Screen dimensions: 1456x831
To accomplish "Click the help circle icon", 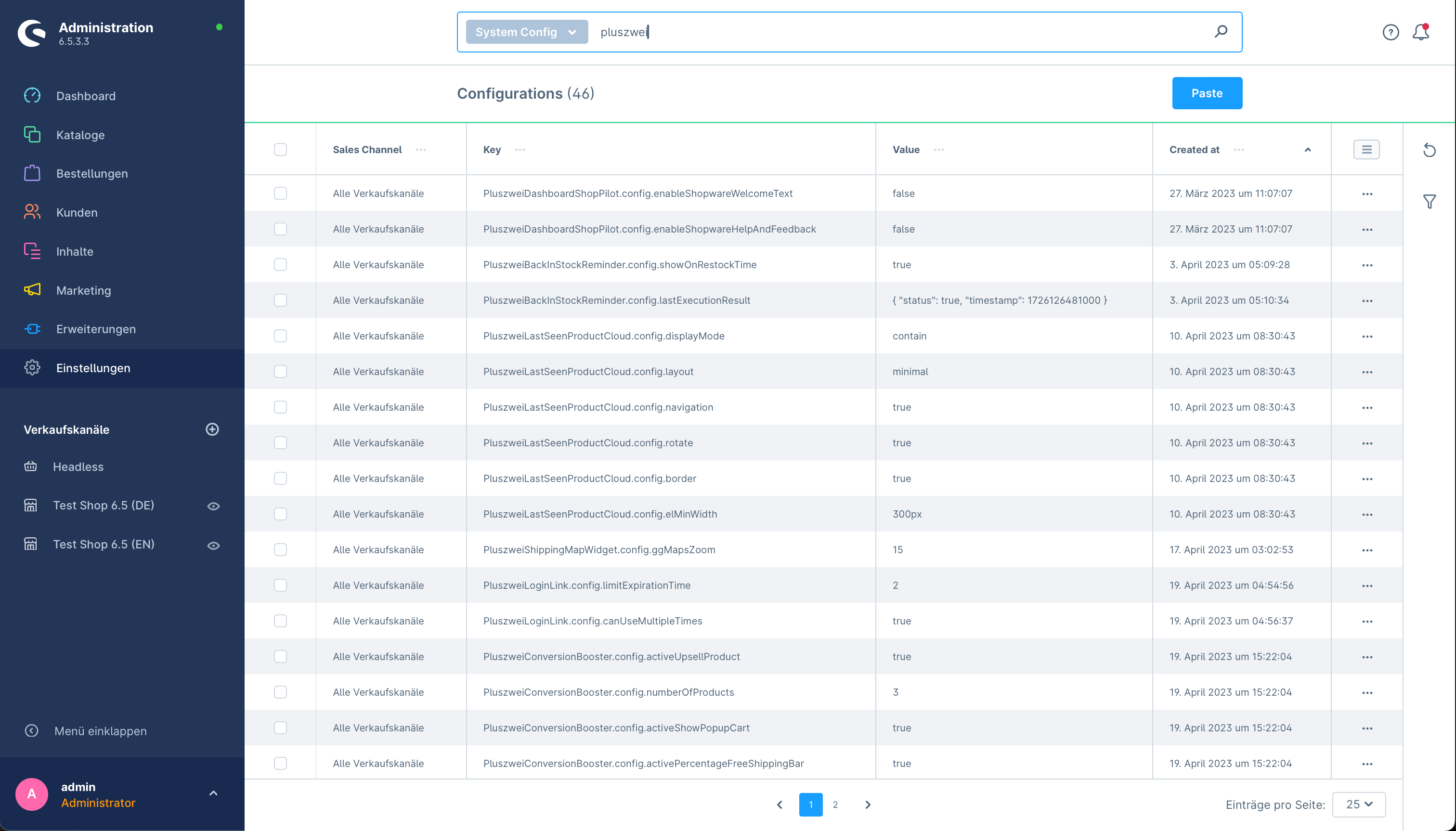I will point(1391,32).
